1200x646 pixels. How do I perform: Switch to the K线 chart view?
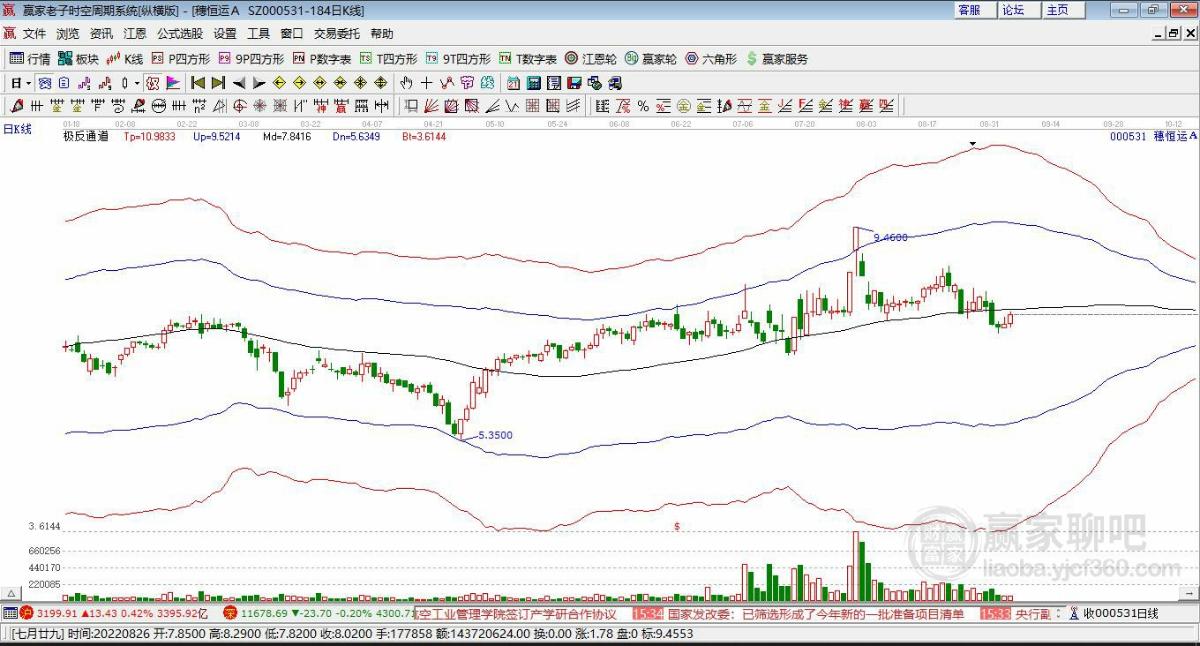point(125,59)
